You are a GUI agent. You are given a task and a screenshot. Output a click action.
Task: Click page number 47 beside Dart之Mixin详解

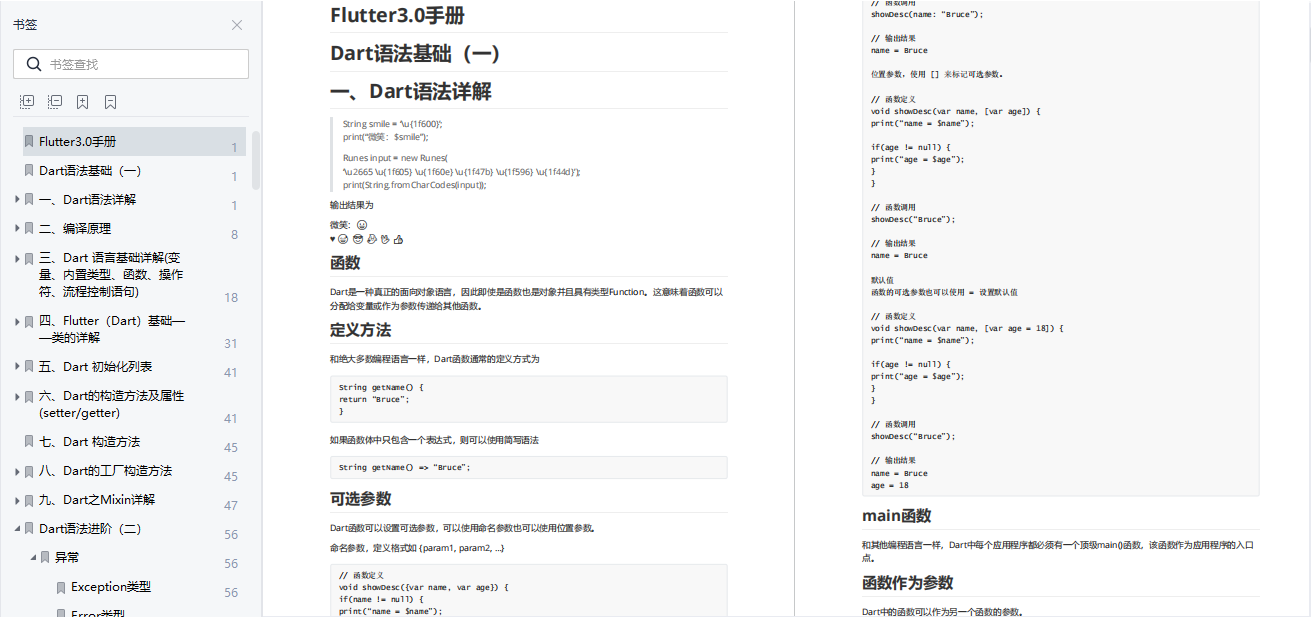click(x=231, y=506)
